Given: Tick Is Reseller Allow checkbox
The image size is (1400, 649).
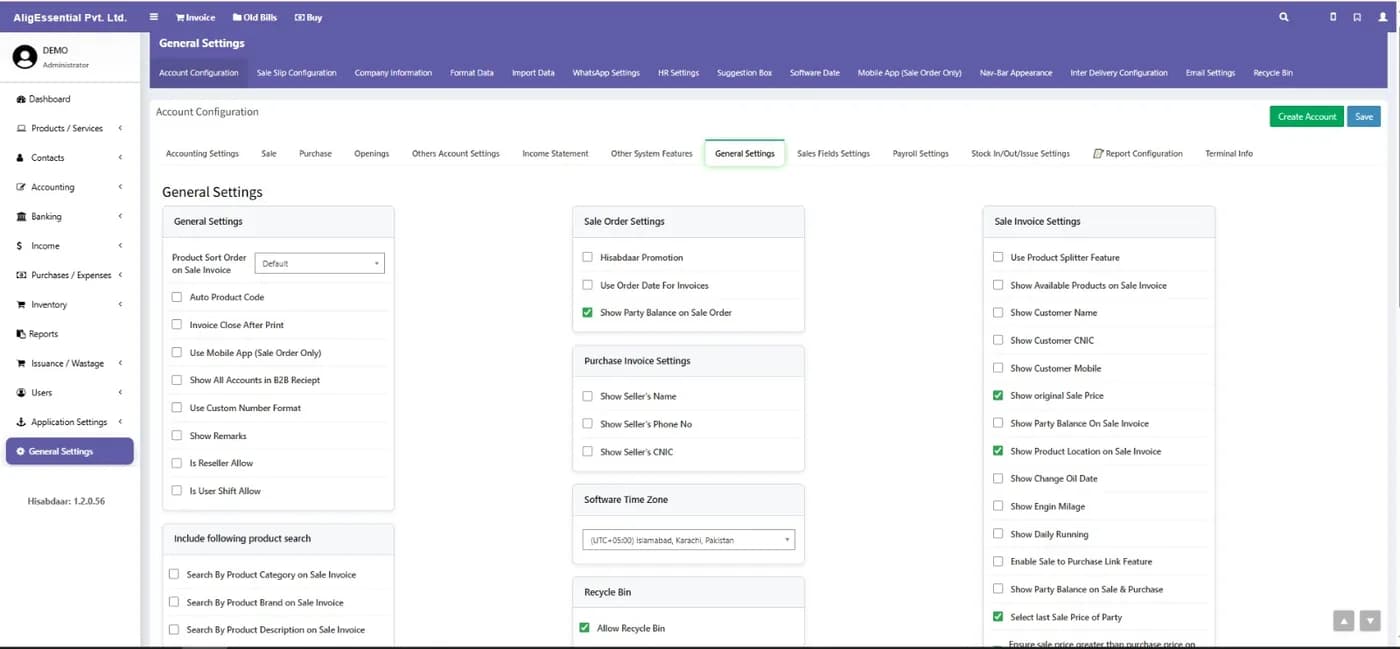Looking at the screenshot, I should point(177,463).
